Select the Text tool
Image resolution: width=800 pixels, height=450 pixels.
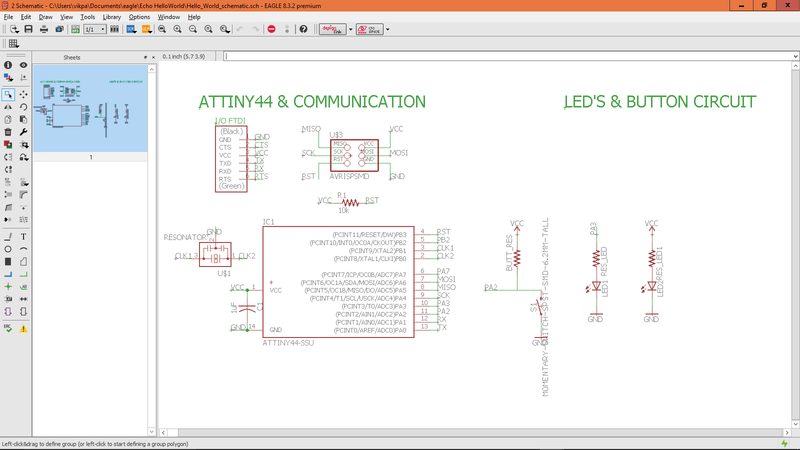click(x=23, y=237)
